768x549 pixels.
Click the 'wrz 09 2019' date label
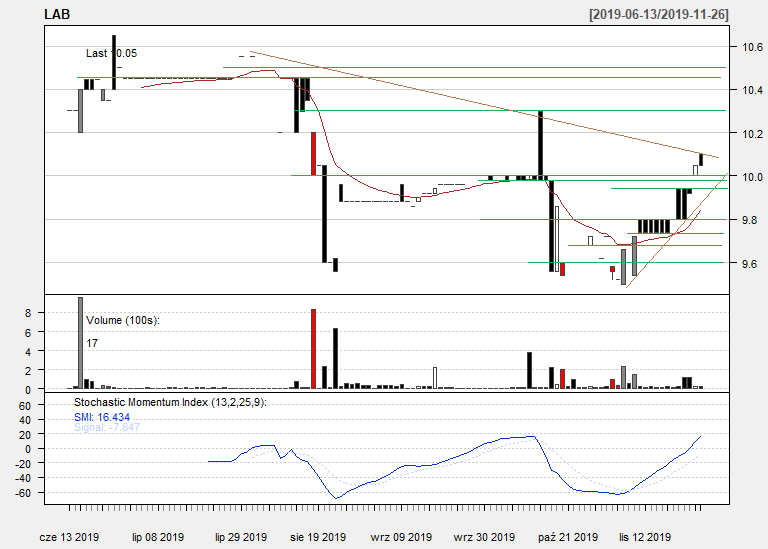401,537
